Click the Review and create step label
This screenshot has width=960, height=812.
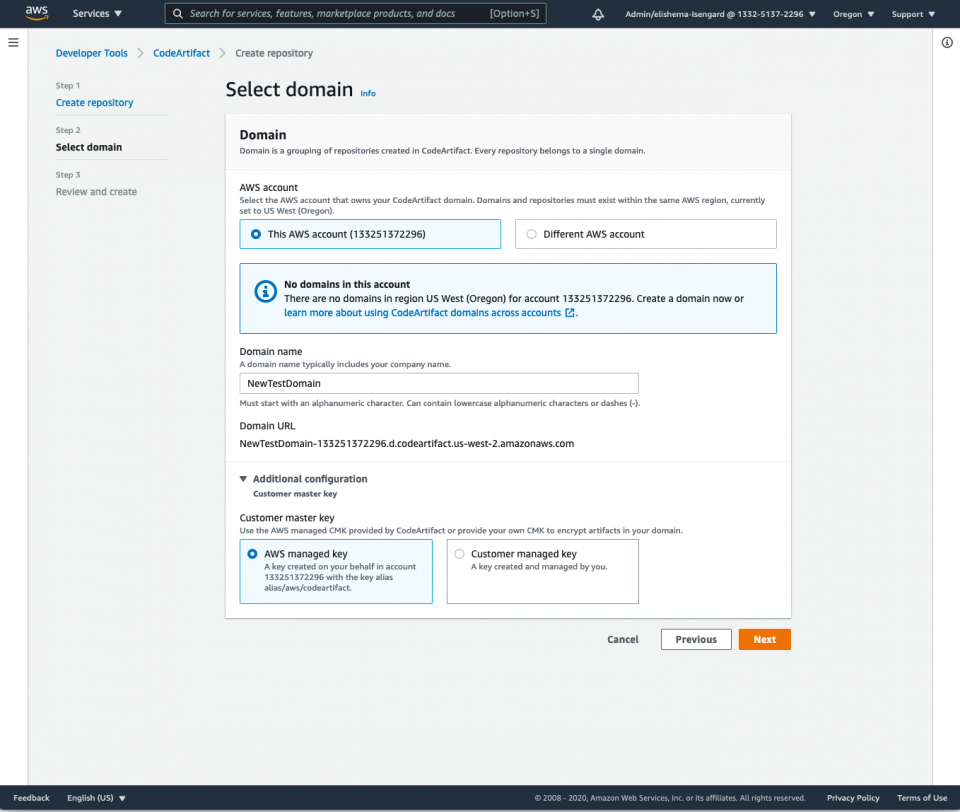click(x=96, y=192)
